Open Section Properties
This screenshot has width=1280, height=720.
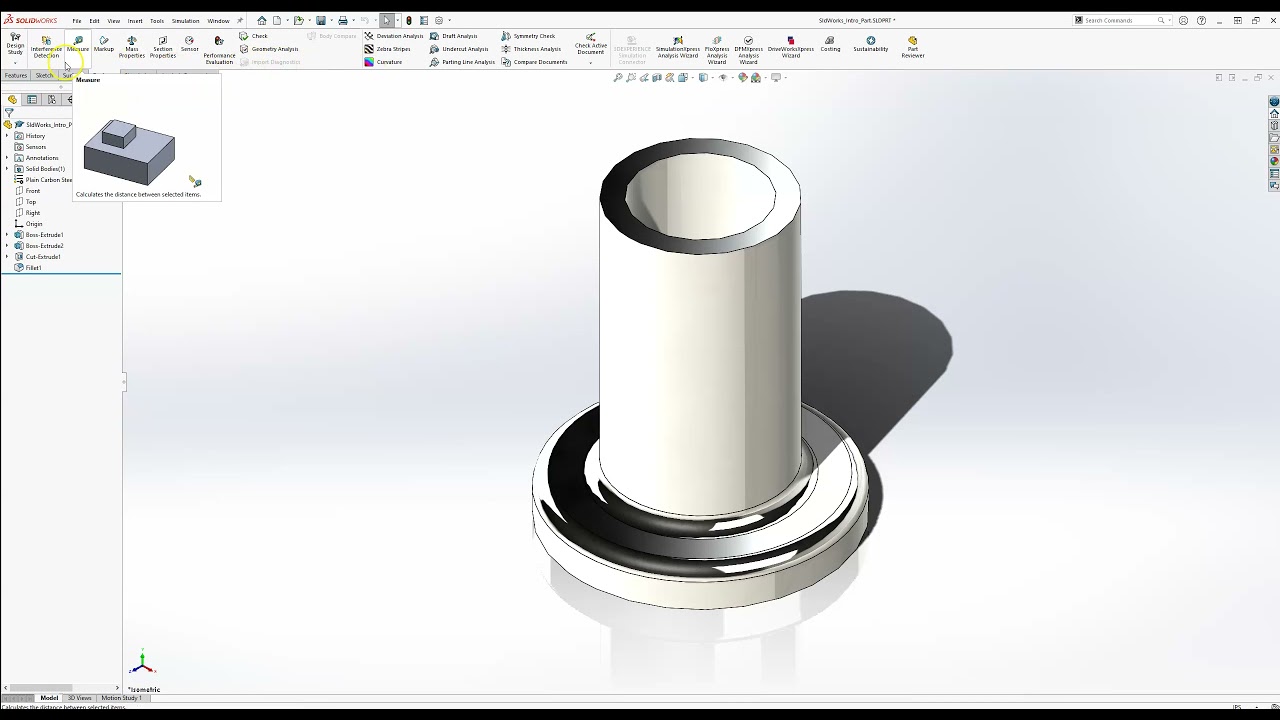[x=163, y=47]
